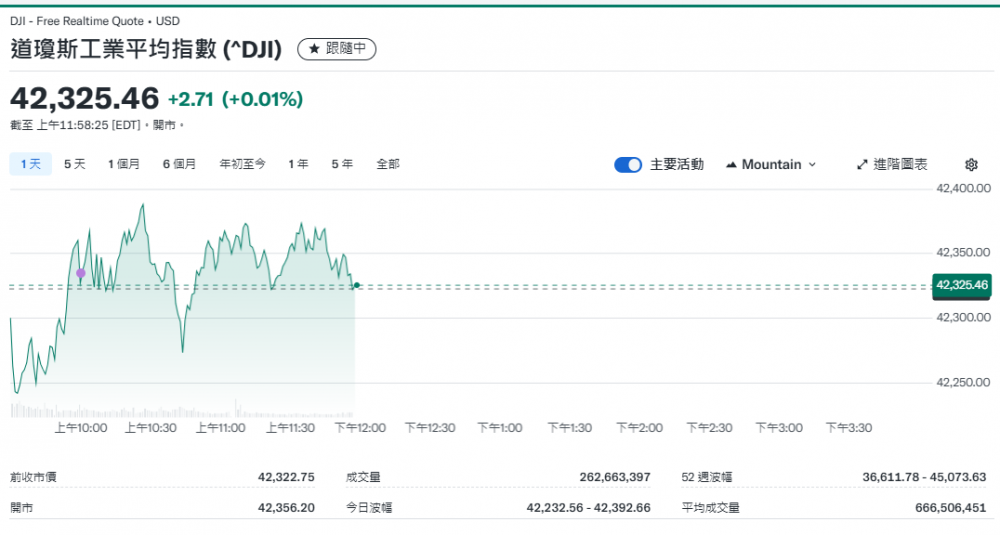Click the 42,325.46 price label on axis
The height and width of the screenshot is (535, 1000).
point(961,286)
